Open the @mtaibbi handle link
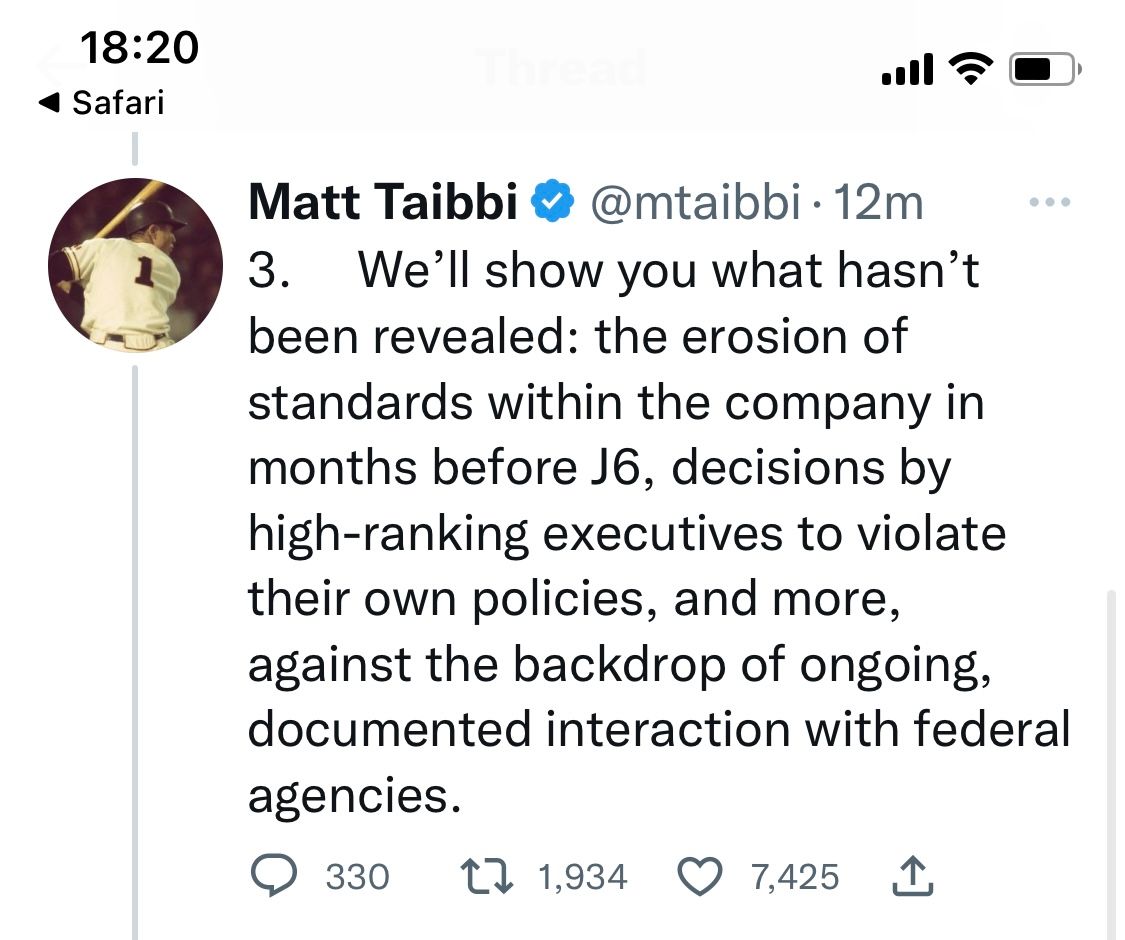Viewport: 1125px width, 940px height. (x=695, y=202)
